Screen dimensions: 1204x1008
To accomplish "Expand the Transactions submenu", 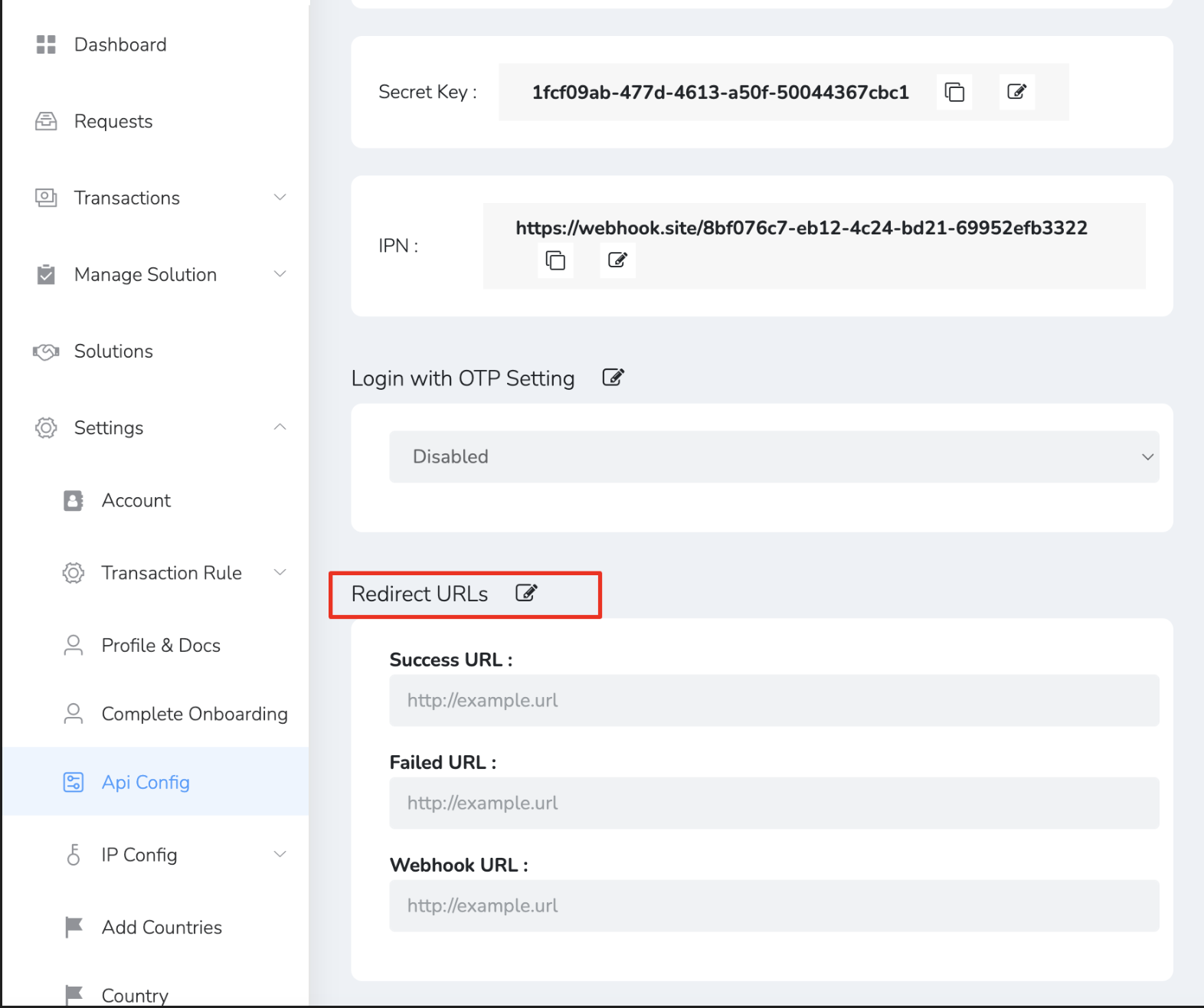I will click(x=280, y=198).
